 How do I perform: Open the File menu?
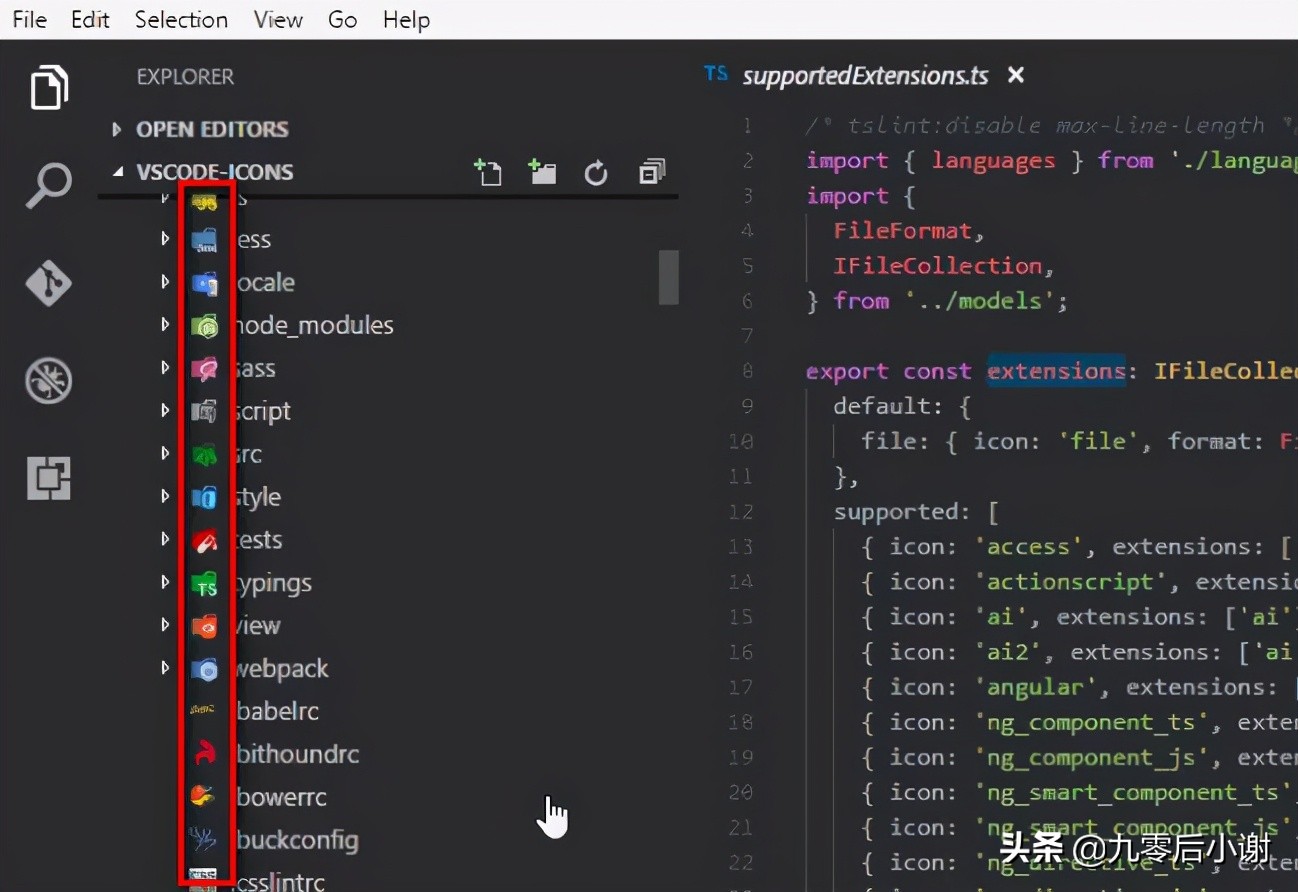(x=30, y=20)
